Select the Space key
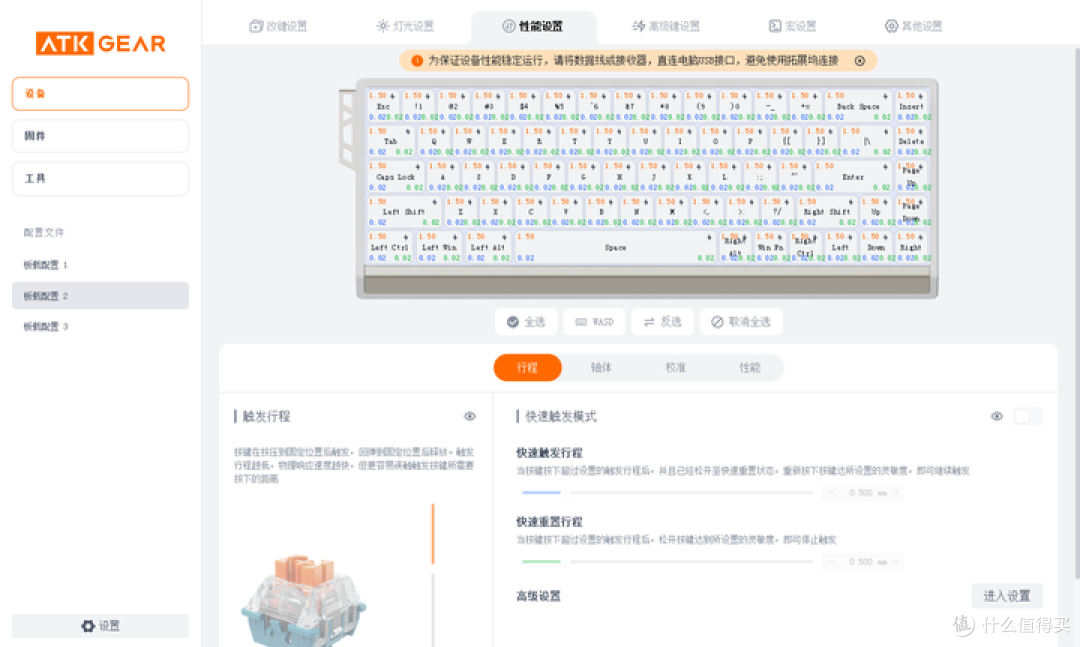Image resolution: width=1080 pixels, height=647 pixels. pos(615,247)
